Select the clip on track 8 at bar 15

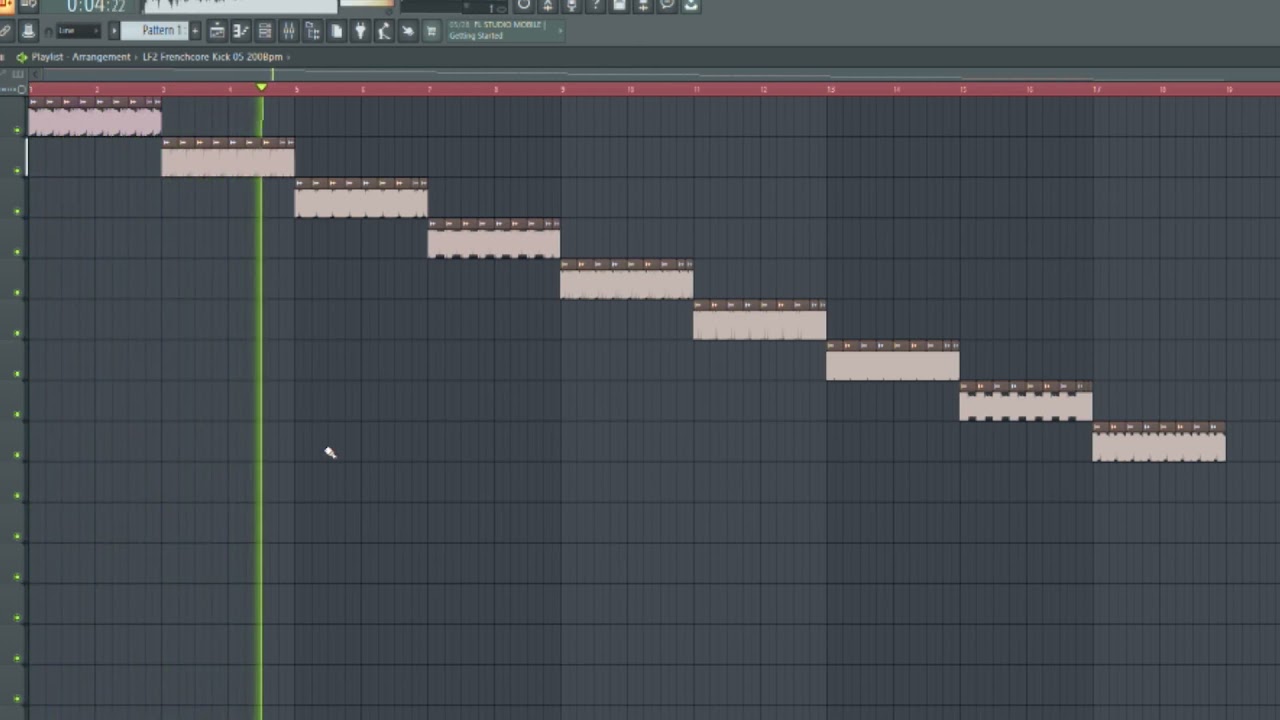click(1026, 402)
